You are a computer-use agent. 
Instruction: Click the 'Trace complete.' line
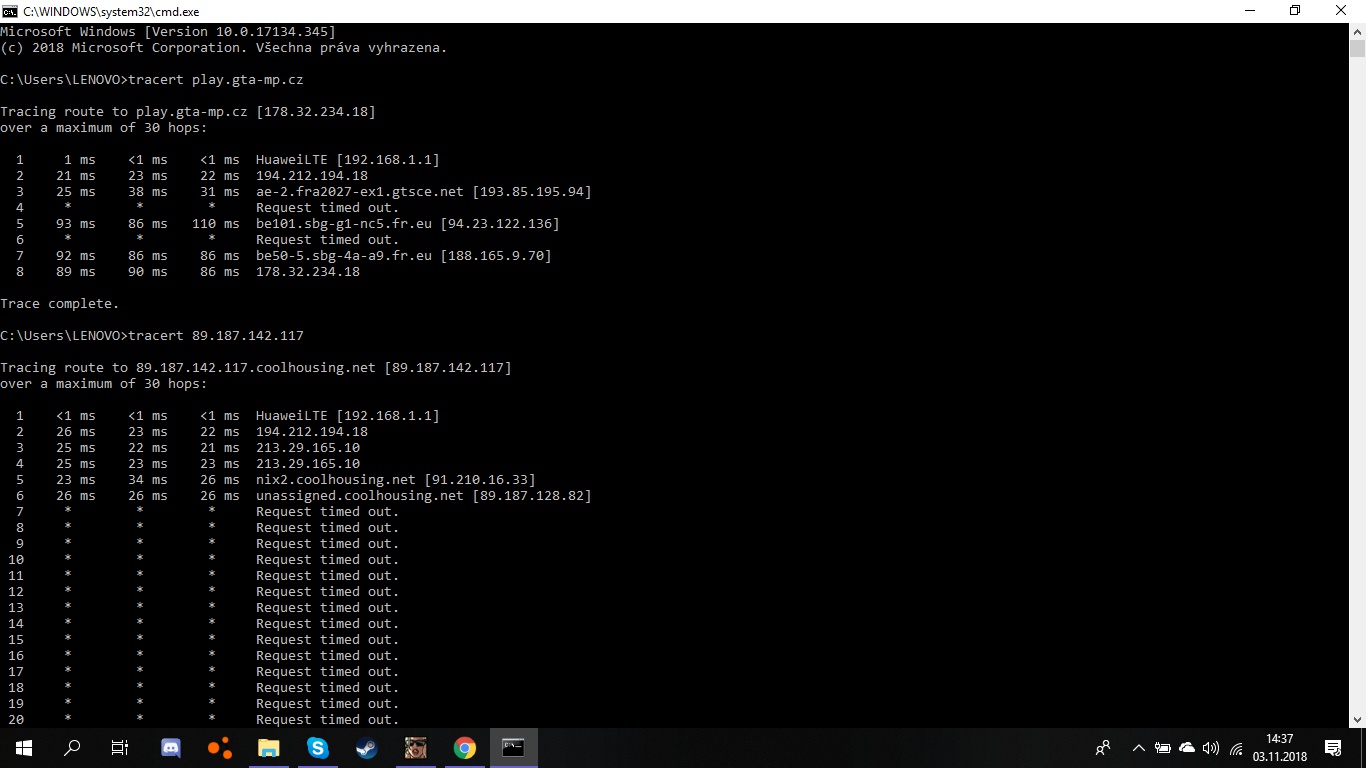(60, 304)
